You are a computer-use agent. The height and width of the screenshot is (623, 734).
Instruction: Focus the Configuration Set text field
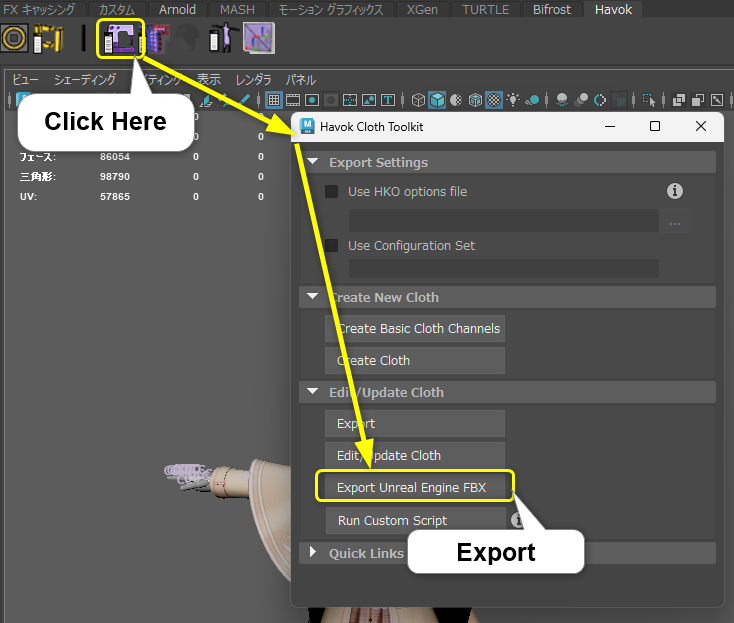(504, 269)
